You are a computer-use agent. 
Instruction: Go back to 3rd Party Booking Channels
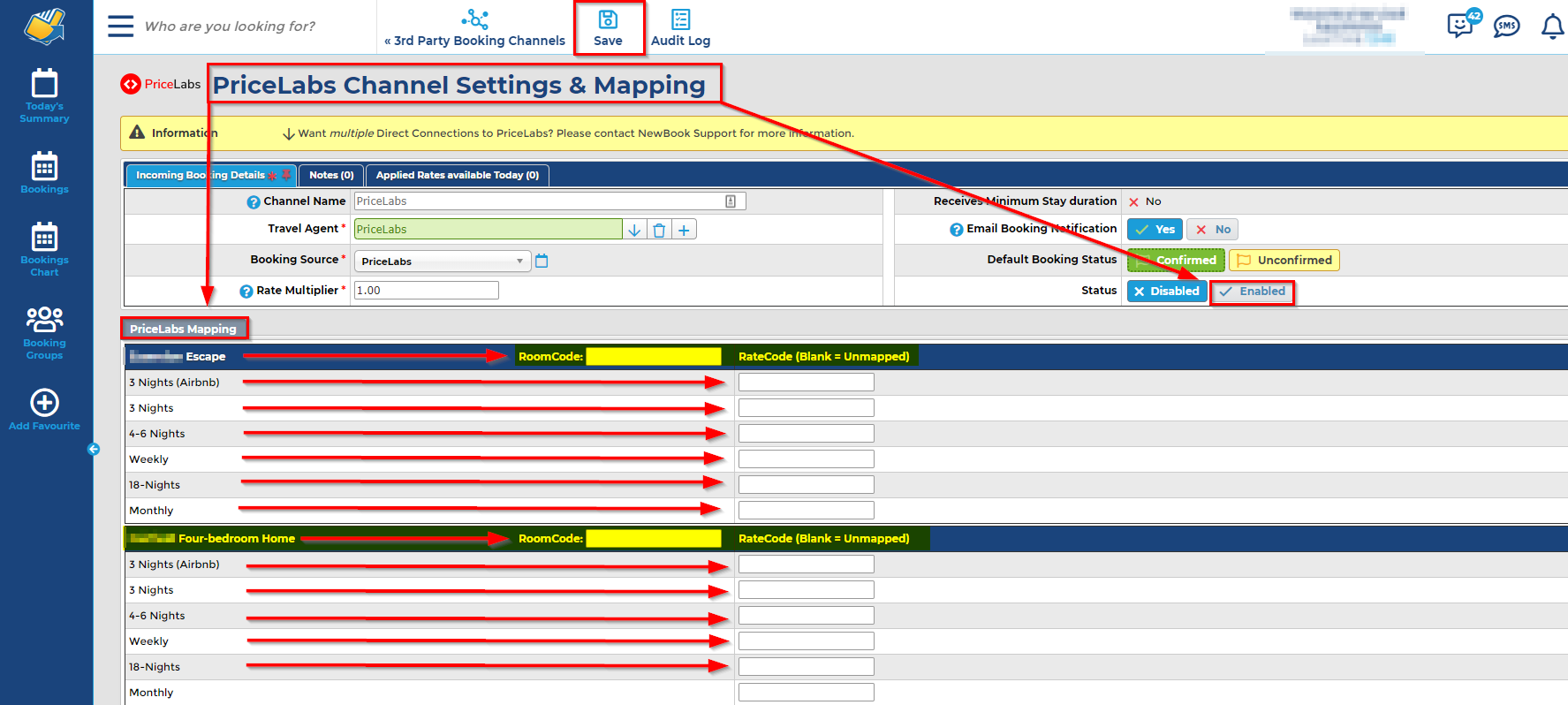click(474, 28)
